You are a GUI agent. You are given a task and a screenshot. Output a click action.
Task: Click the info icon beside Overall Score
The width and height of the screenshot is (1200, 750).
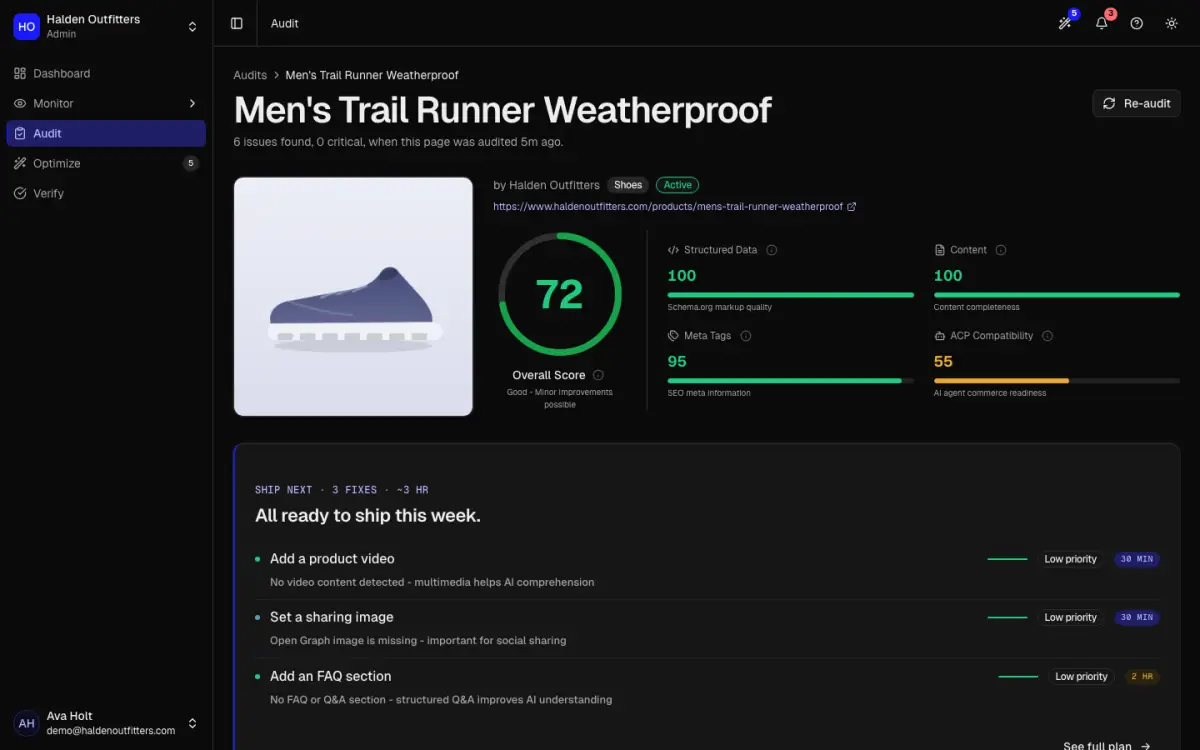coord(598,375)
